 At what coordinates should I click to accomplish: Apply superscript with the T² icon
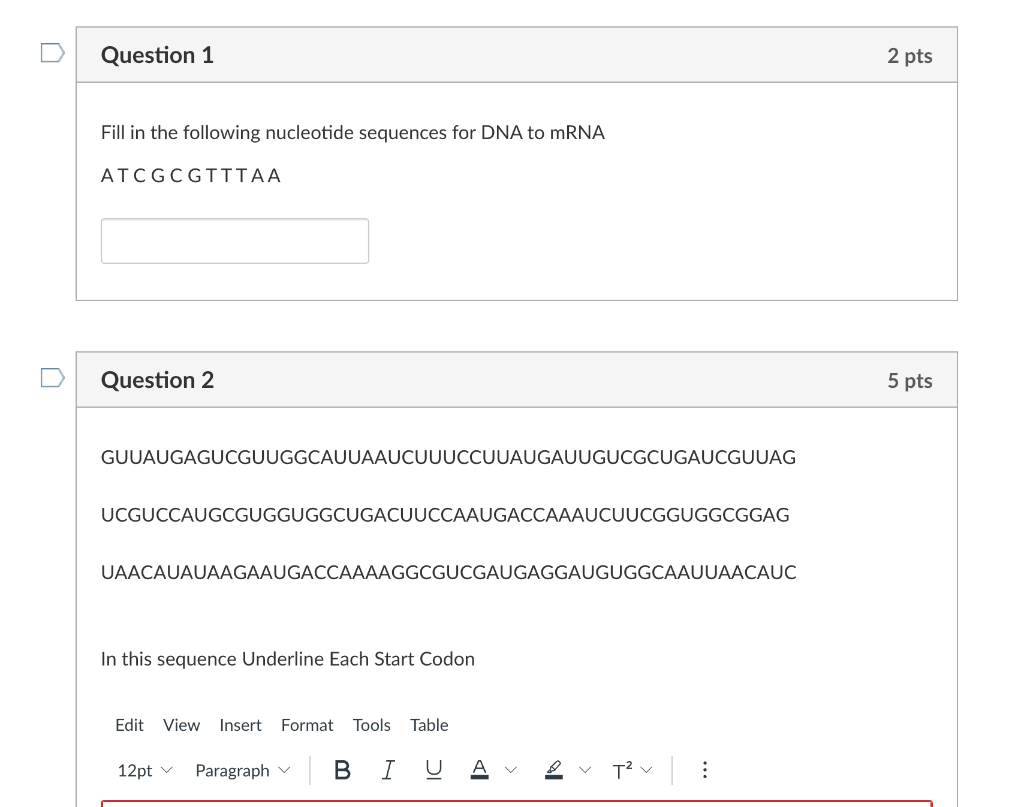(x=622, y=770)
